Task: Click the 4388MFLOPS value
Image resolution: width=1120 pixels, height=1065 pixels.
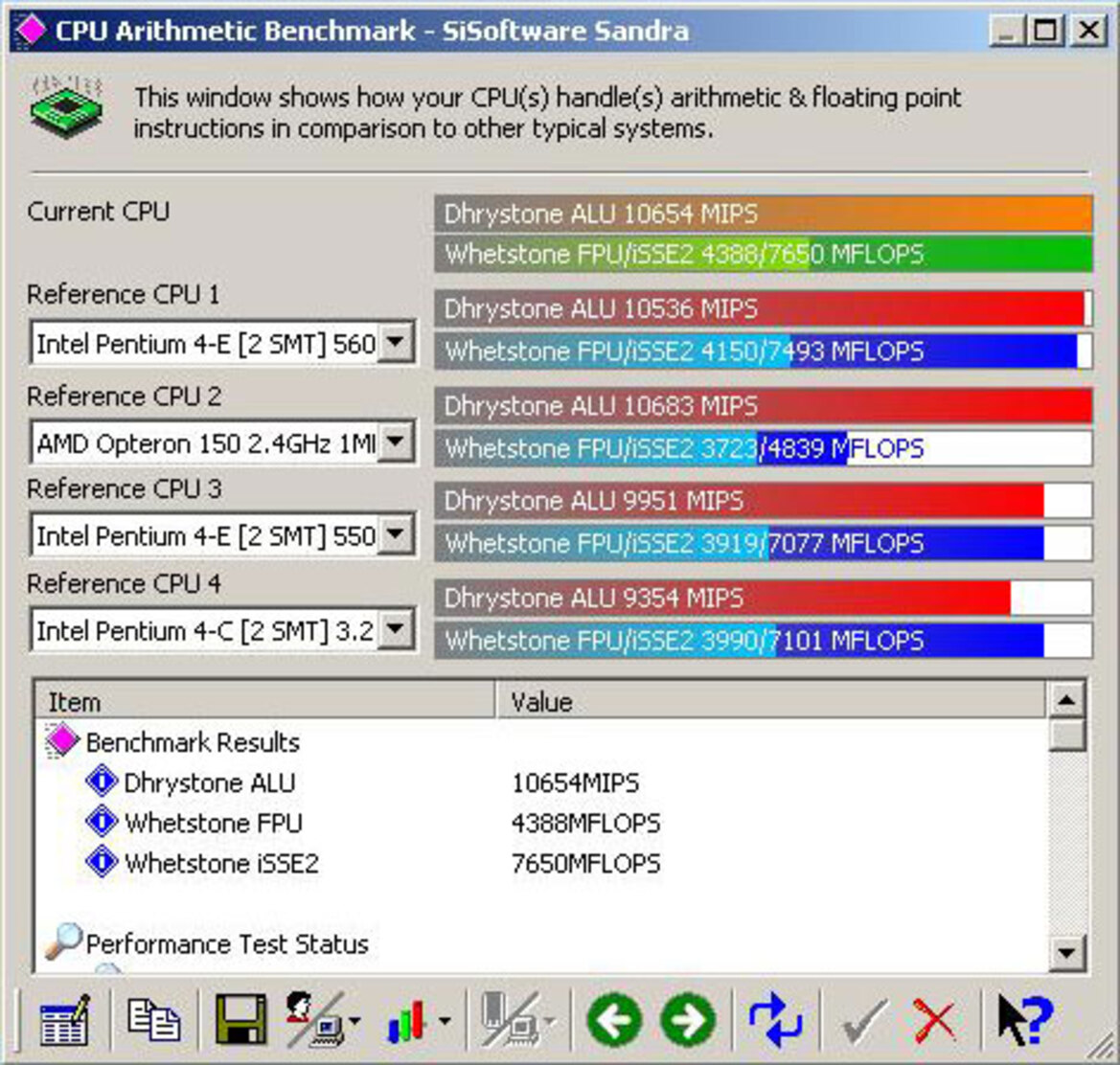Action: [585, 823]
